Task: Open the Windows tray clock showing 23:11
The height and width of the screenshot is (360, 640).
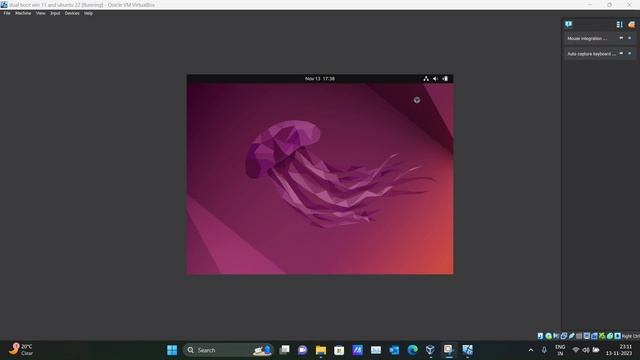Action: [x=619, y=350]
